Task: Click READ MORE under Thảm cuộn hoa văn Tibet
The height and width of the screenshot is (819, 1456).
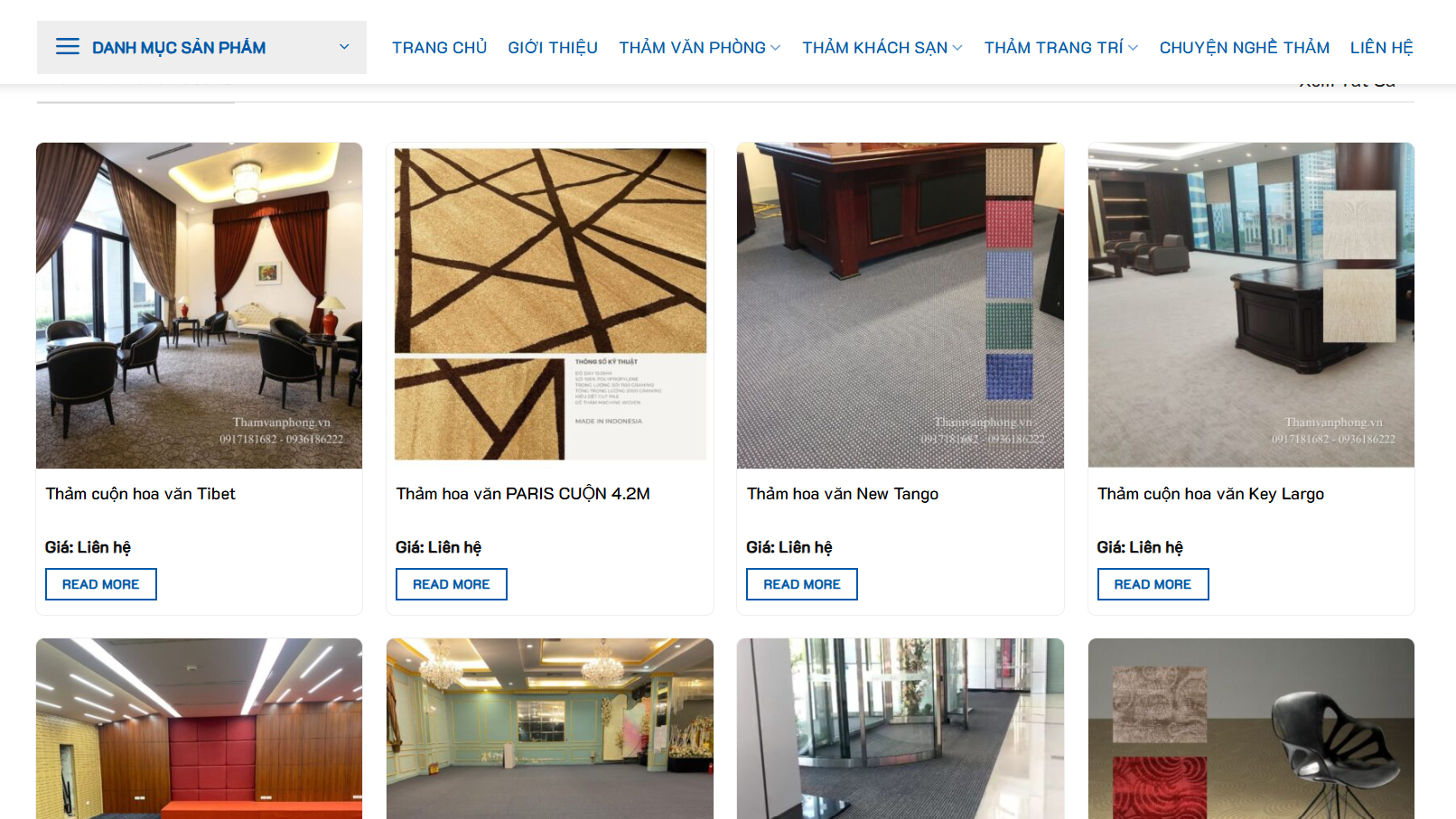Action: [x=101, y=584]
